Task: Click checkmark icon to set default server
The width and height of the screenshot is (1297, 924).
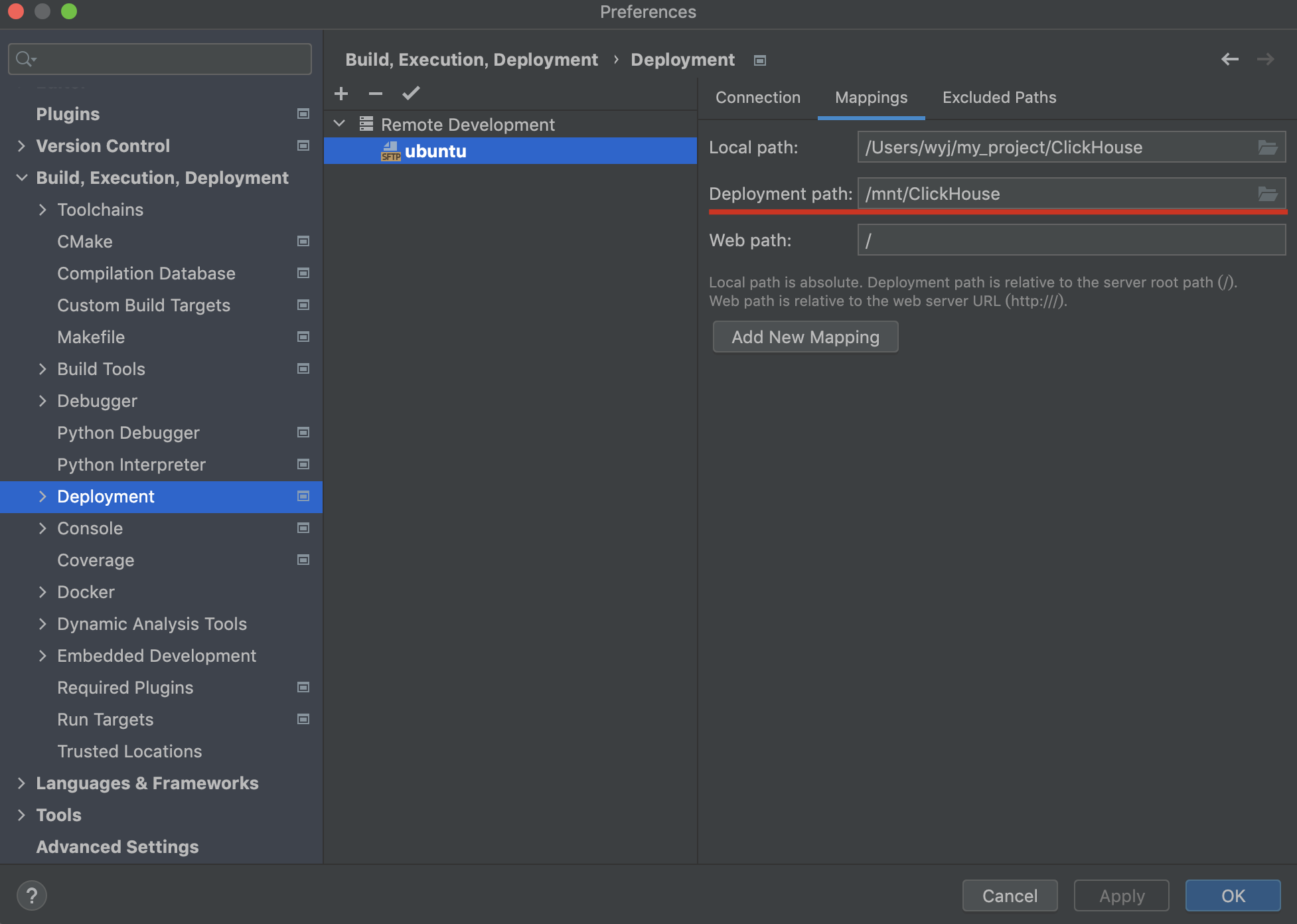Action: point(411,94)
